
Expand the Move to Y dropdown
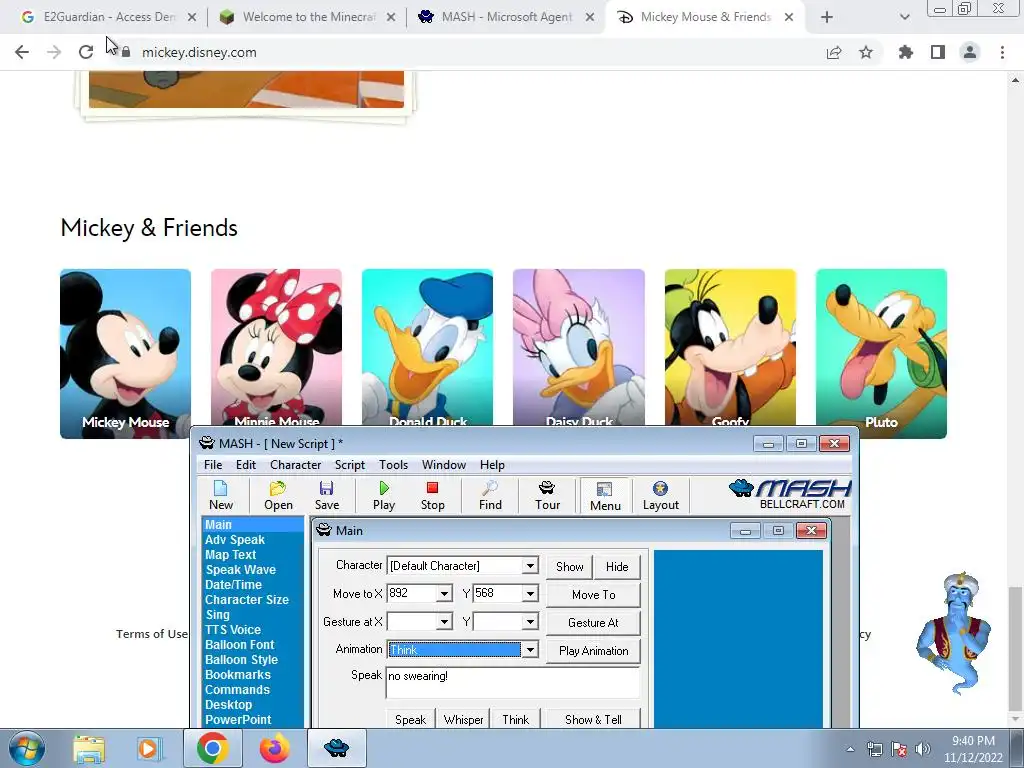tap(530, 593)
